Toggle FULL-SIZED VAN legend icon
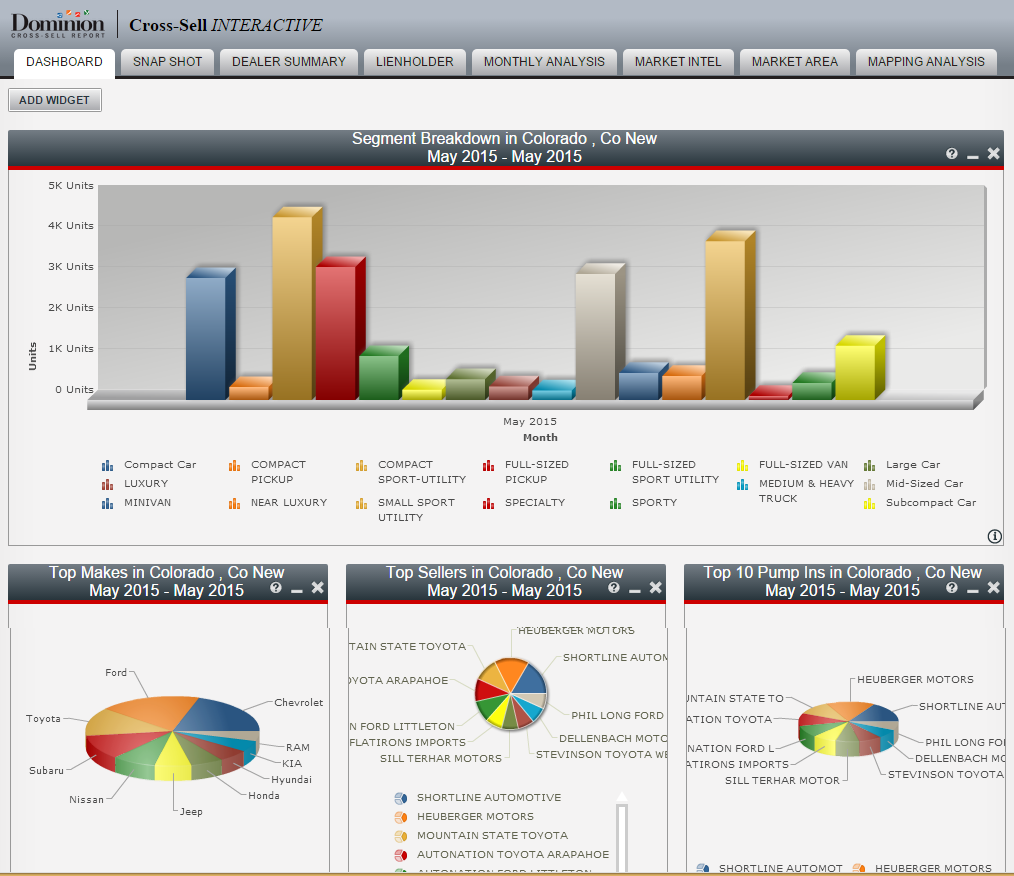The height and width of the screenshot is (876, 1014). [742, 465]
